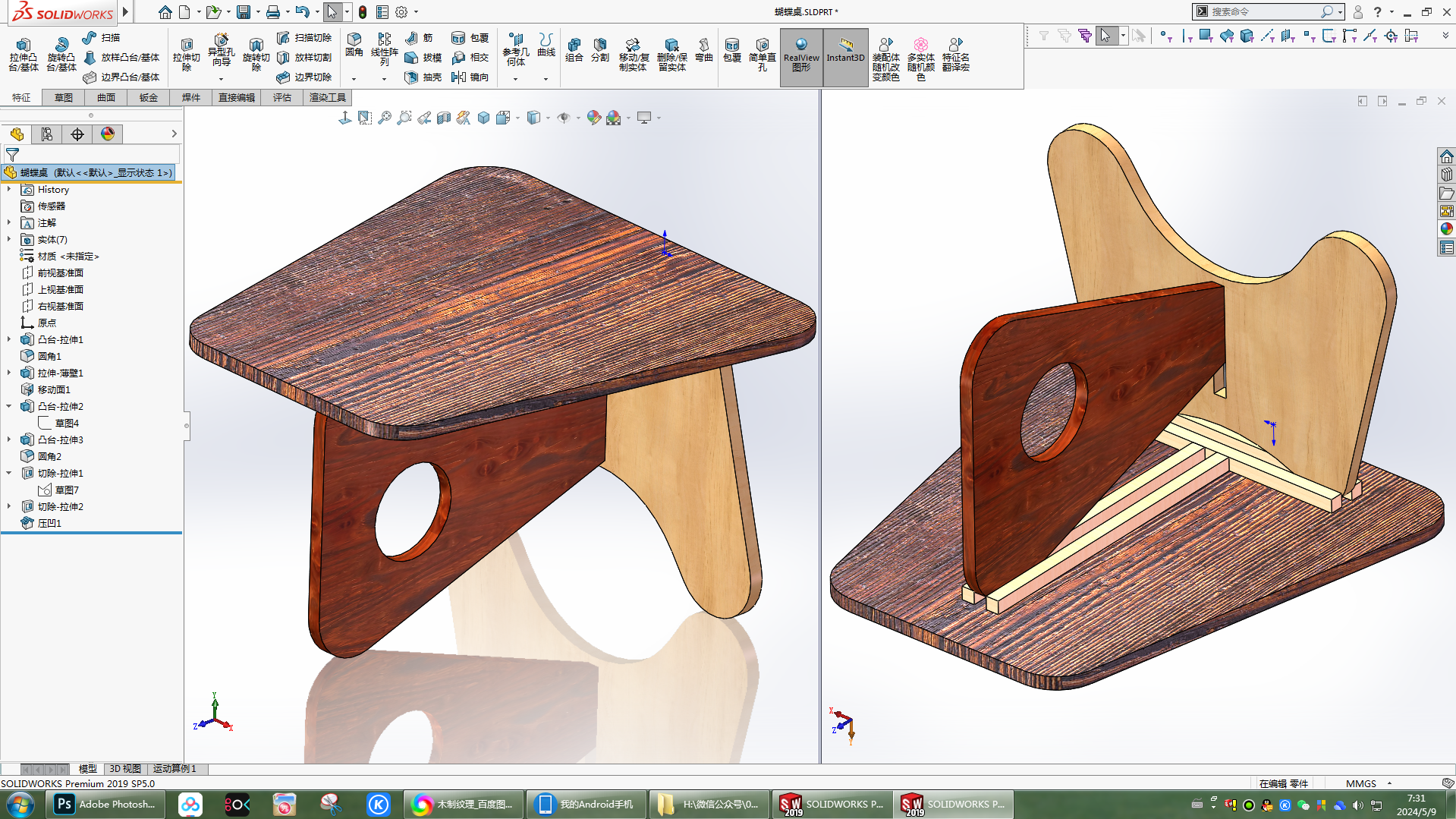Expand the History tree node
The image size is (1456, 819).
(9, 189)
